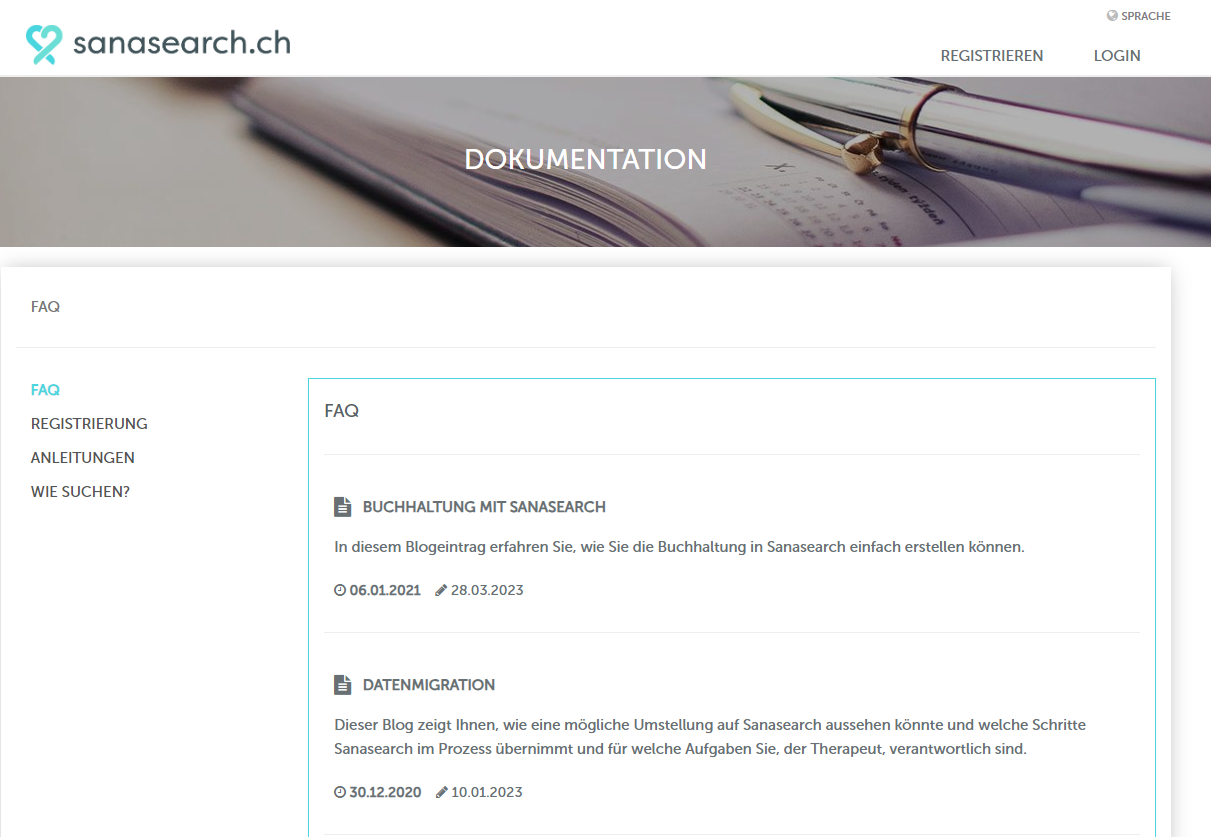Click the pencil icon next to 28.03.2023
The image size is (1211, 837).
point(441,590)
